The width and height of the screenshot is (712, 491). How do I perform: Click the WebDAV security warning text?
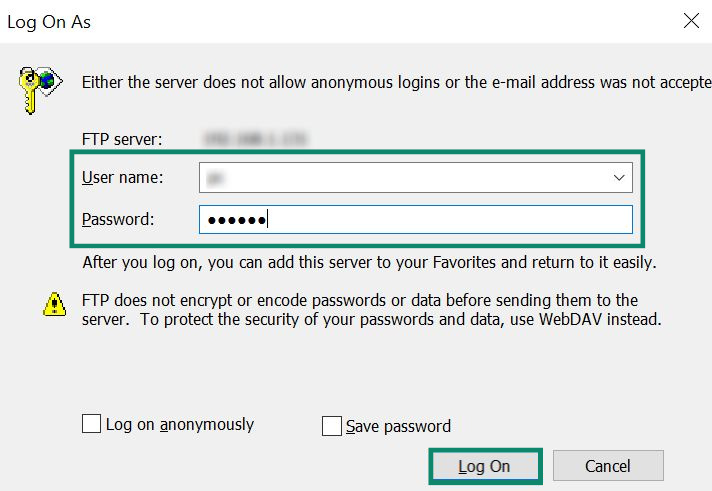(371, 310)
